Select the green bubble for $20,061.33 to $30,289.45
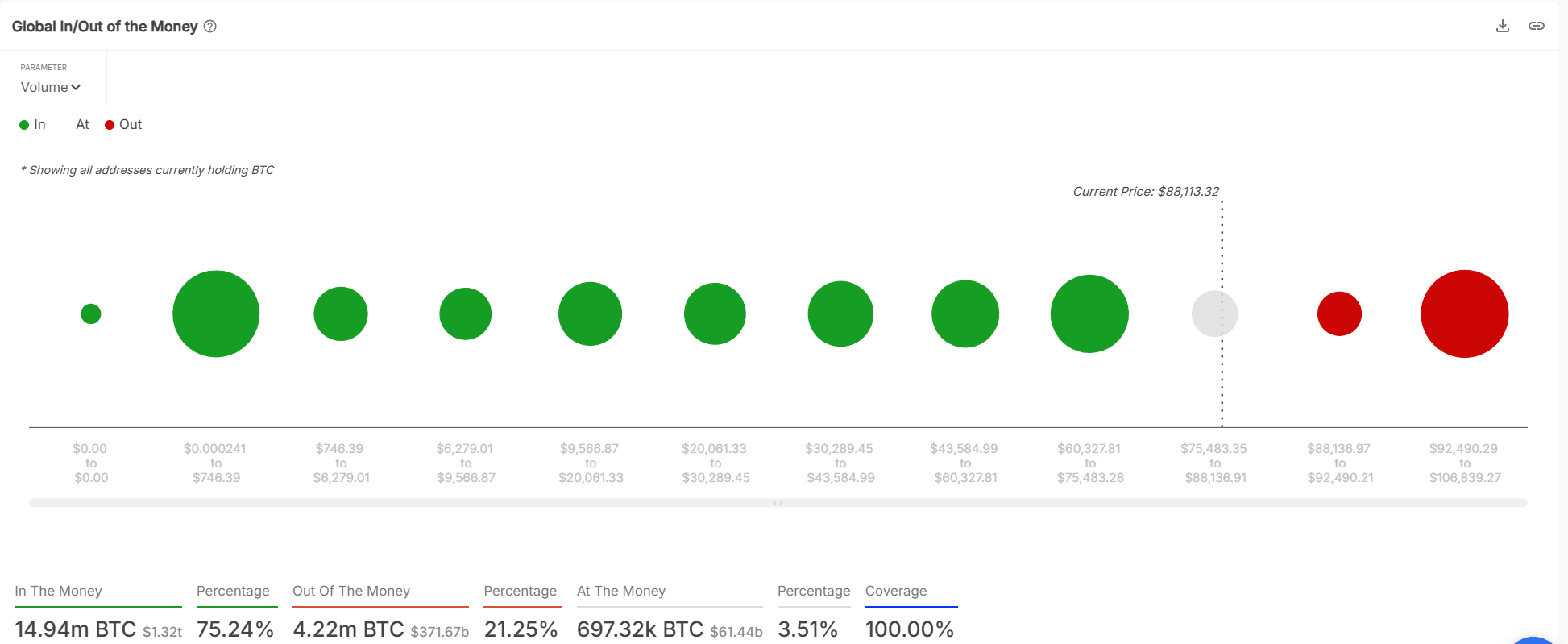This screenshot has width=1568, height=644. click(715, 314)
